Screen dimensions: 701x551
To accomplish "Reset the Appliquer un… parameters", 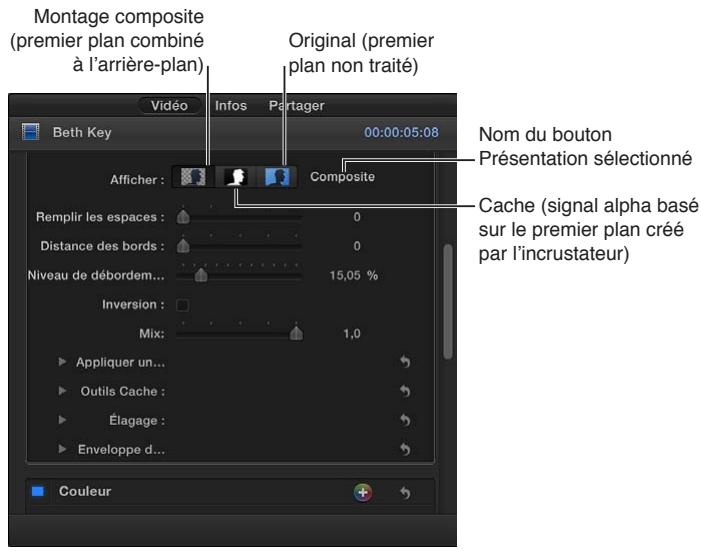I will 405,361.
